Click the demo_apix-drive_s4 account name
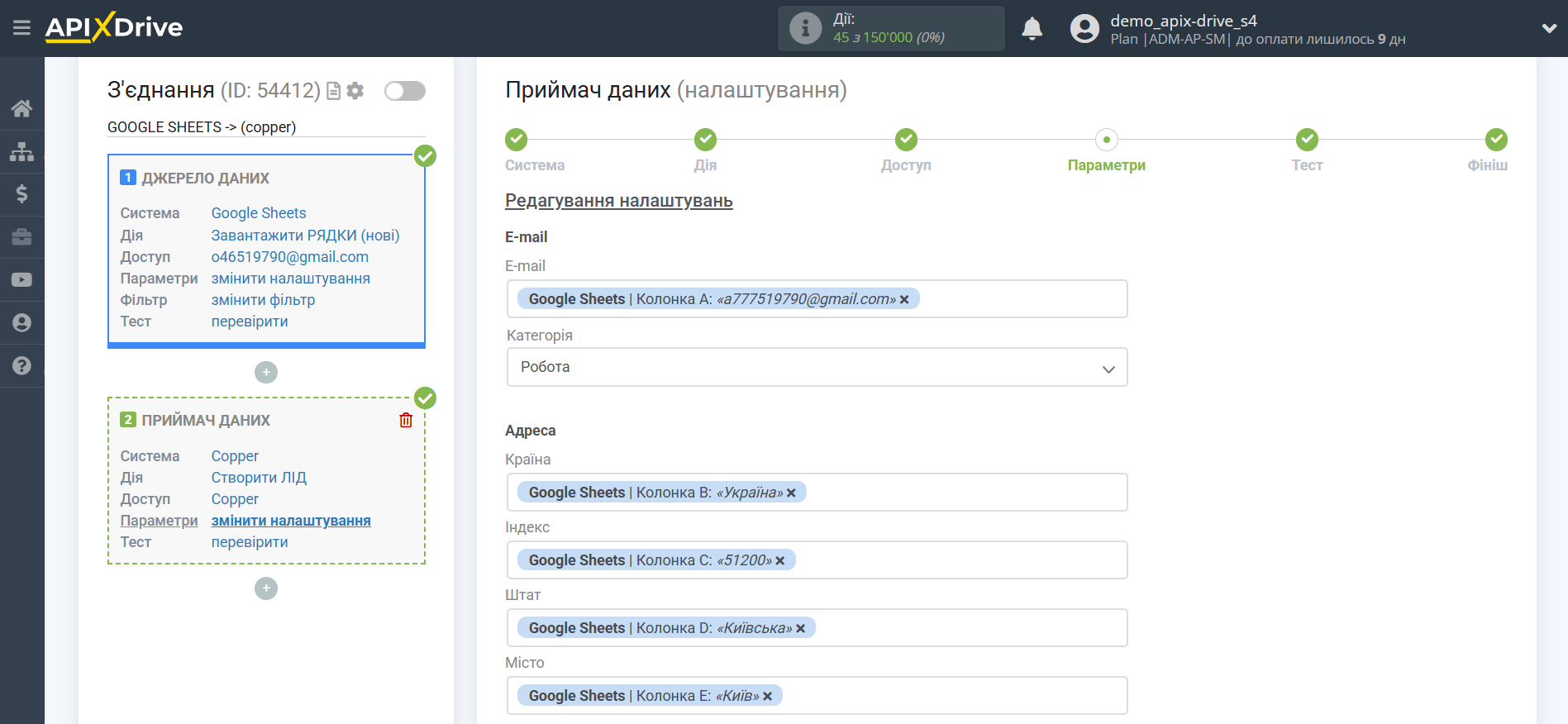Viewport: 1568px width, 724px height. 1184,21
